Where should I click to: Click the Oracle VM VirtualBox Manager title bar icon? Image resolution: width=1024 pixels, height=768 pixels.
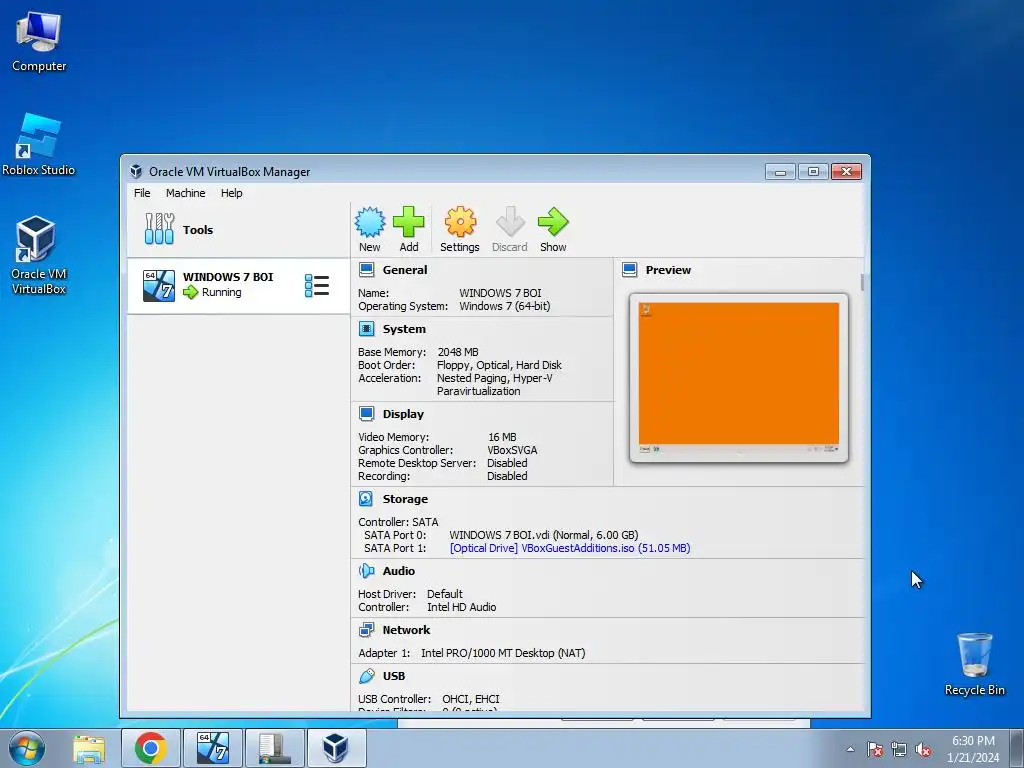136,172
